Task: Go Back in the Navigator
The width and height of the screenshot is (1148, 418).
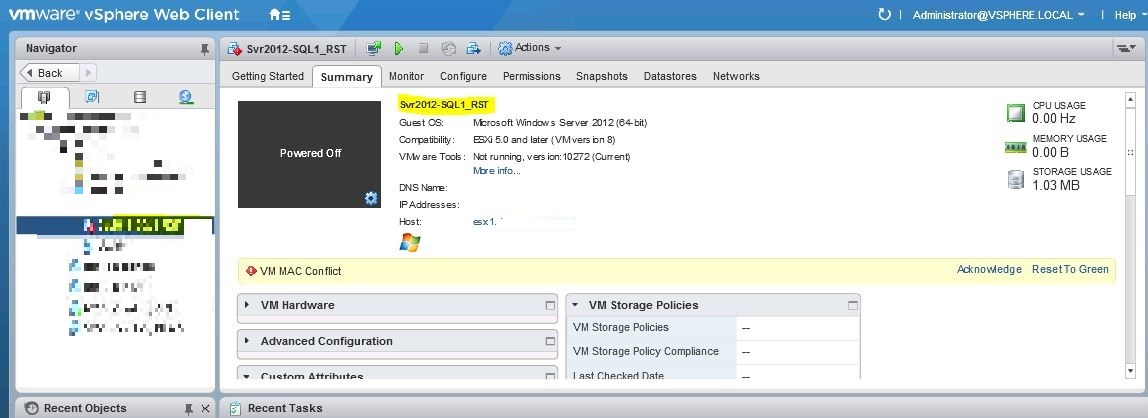Action: coord(48,72)
